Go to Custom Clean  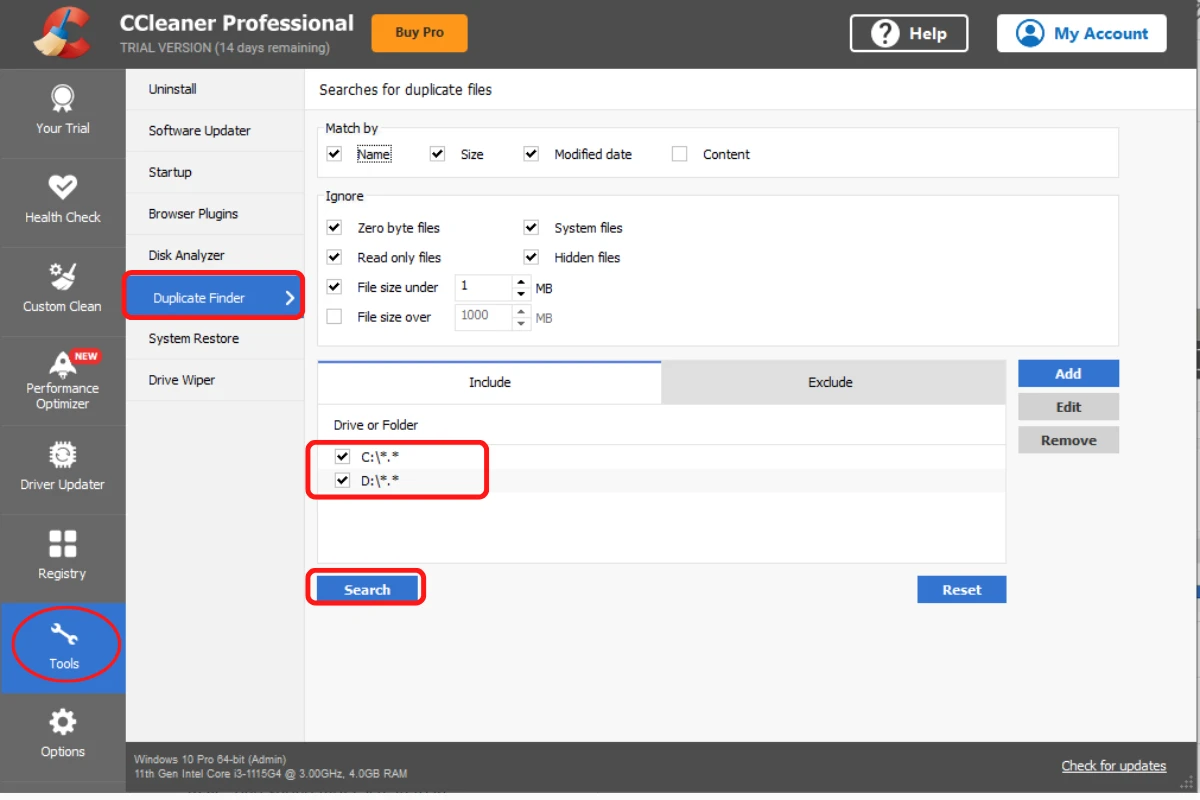click(x=62, y=290)
